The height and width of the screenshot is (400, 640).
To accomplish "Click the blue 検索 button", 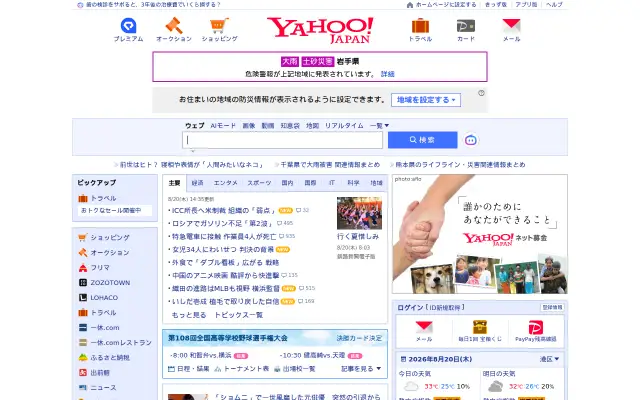I will pyautogui.click(x=422, y=140).
